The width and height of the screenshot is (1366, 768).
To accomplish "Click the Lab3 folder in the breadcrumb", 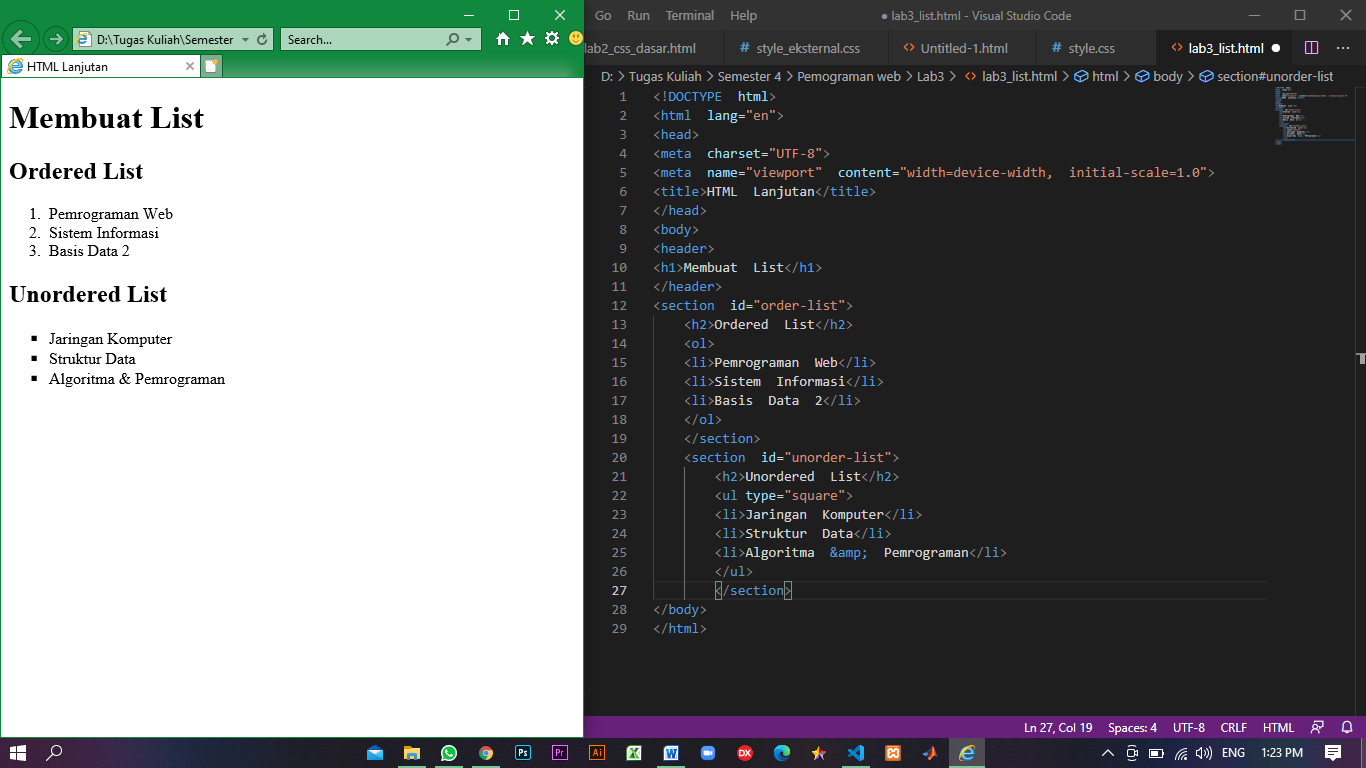I will click(930, 76).
